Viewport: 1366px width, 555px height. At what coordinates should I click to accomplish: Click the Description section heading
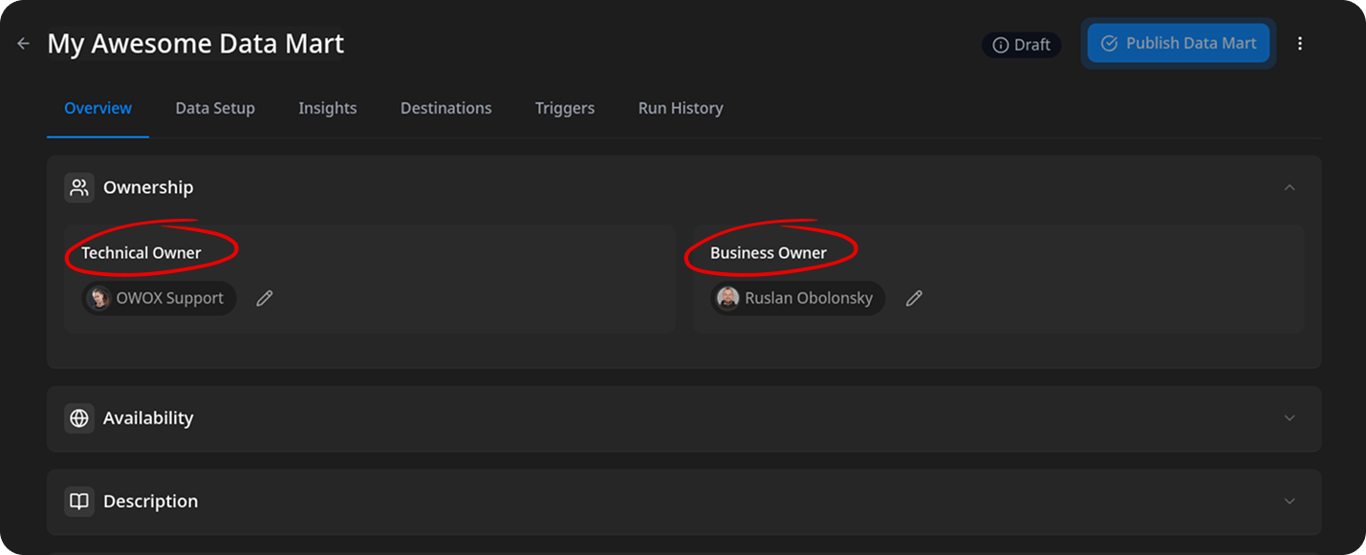[x=151, y=501]
